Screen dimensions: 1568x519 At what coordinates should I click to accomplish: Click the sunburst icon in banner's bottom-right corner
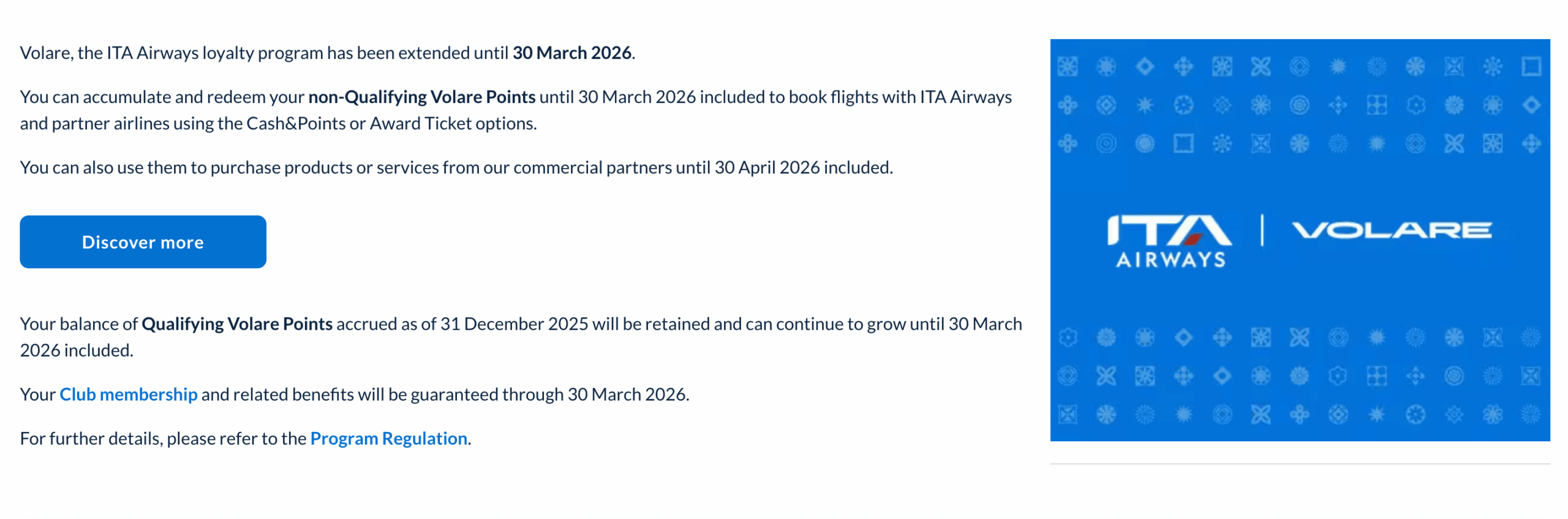(1531, 415)
